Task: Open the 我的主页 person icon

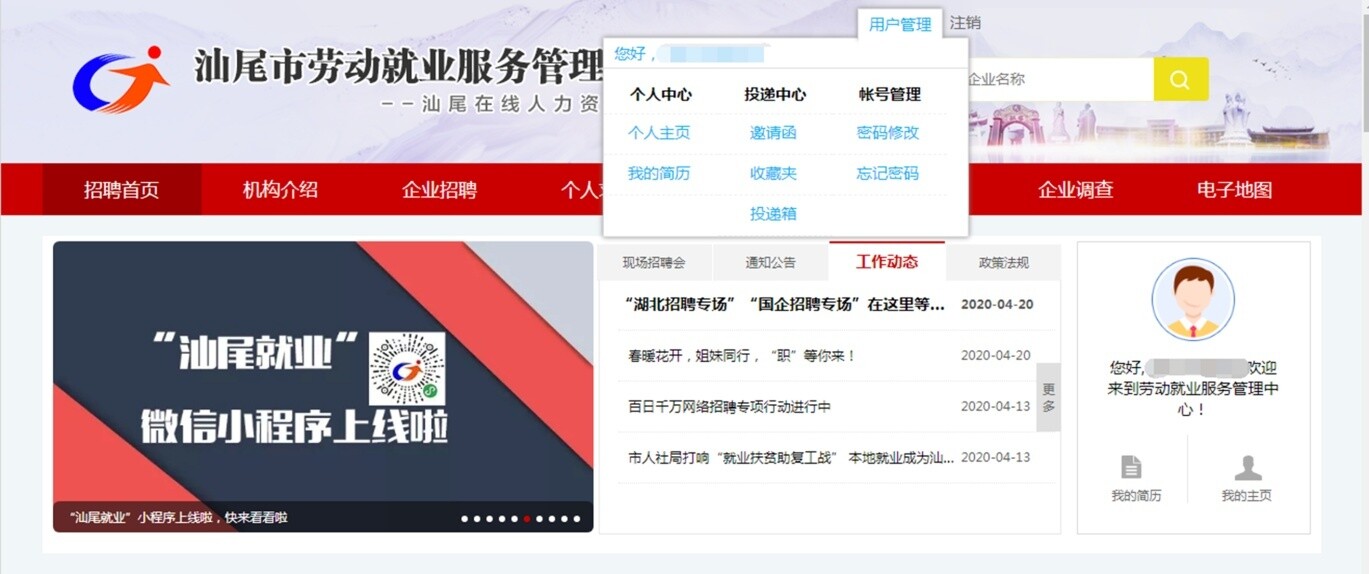Action: point(1247,468)
